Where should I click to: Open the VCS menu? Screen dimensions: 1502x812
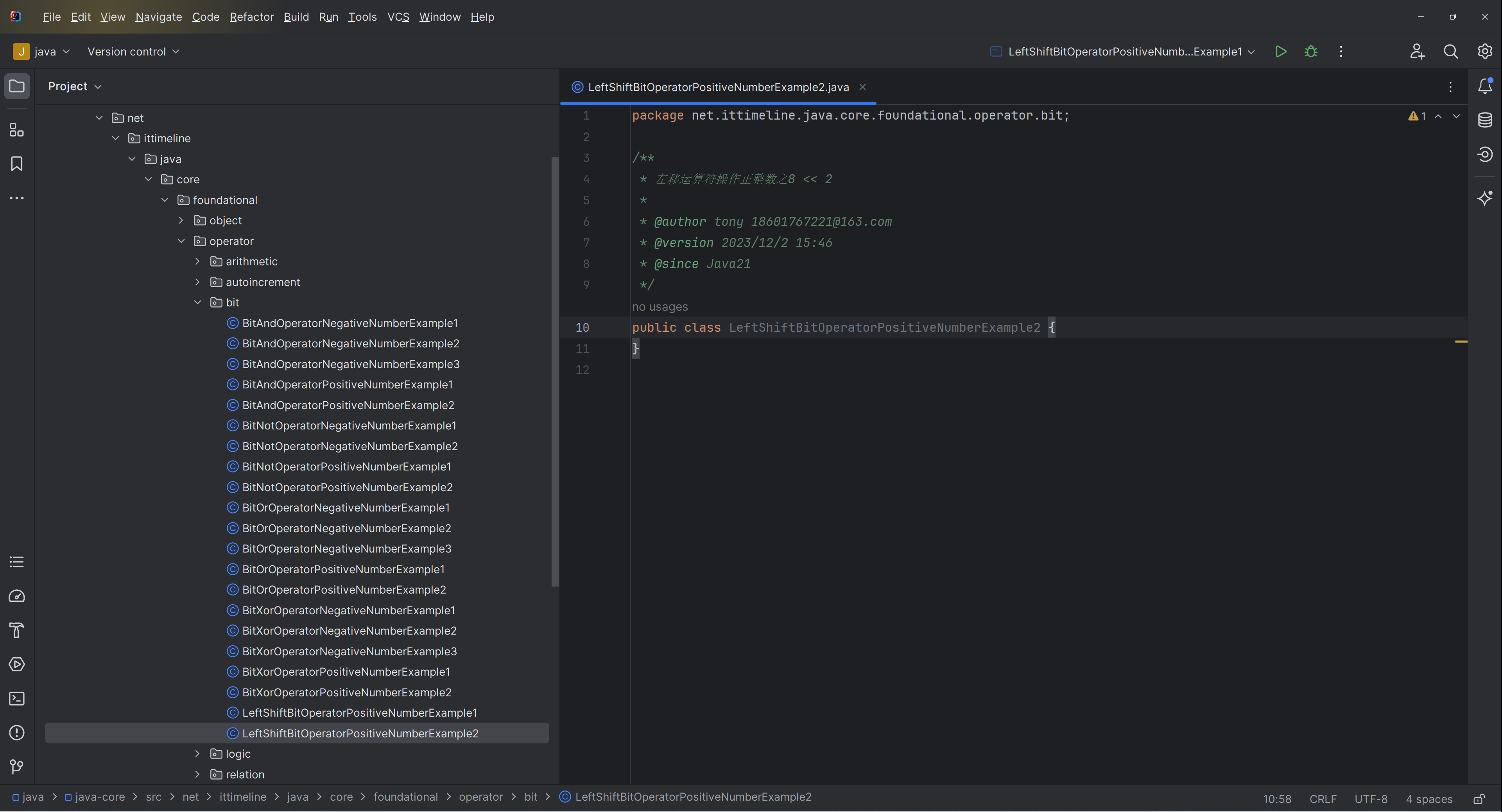[398, 17]
